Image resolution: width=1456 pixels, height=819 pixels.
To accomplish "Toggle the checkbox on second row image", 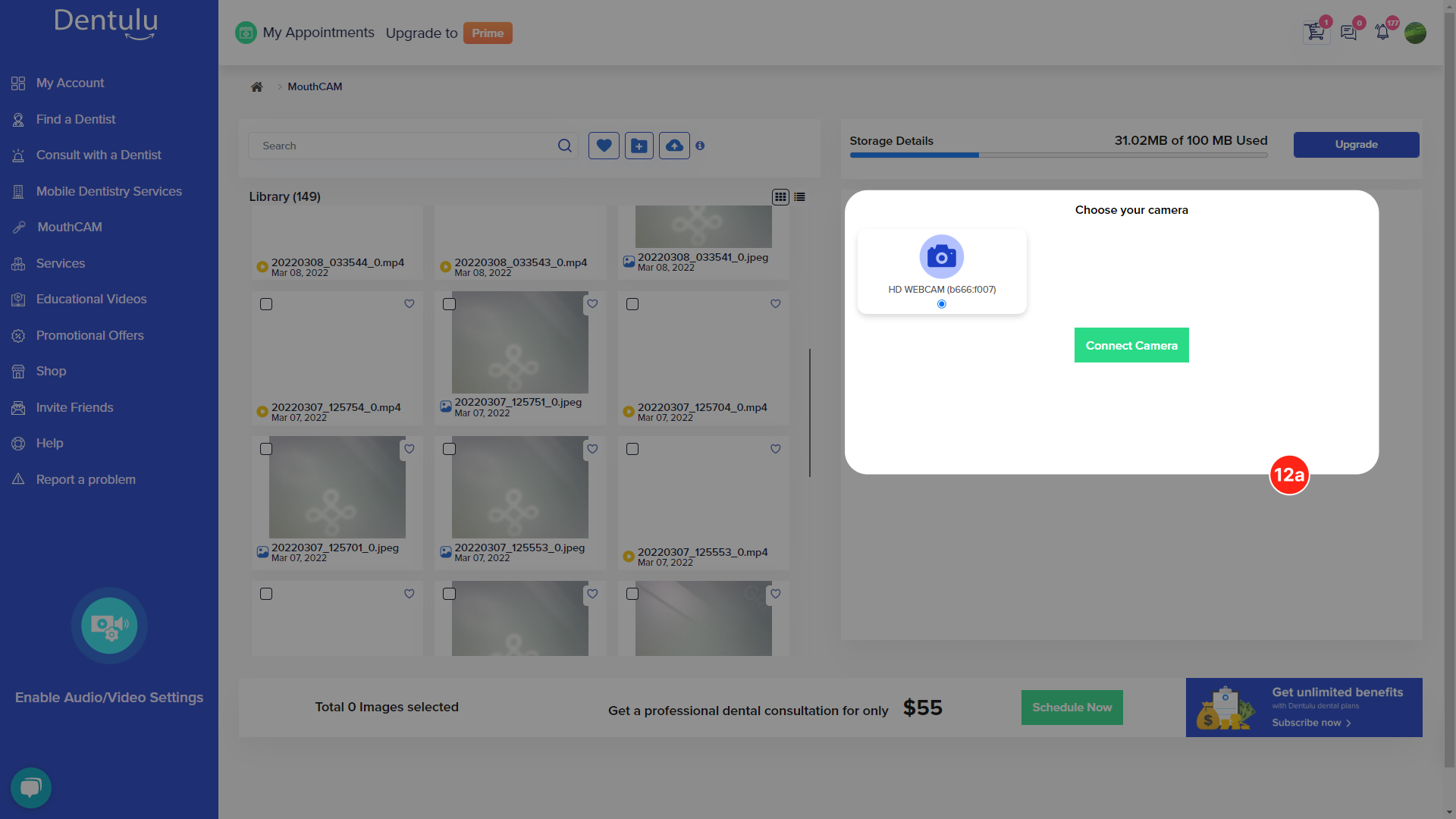I will pos(449,304).
